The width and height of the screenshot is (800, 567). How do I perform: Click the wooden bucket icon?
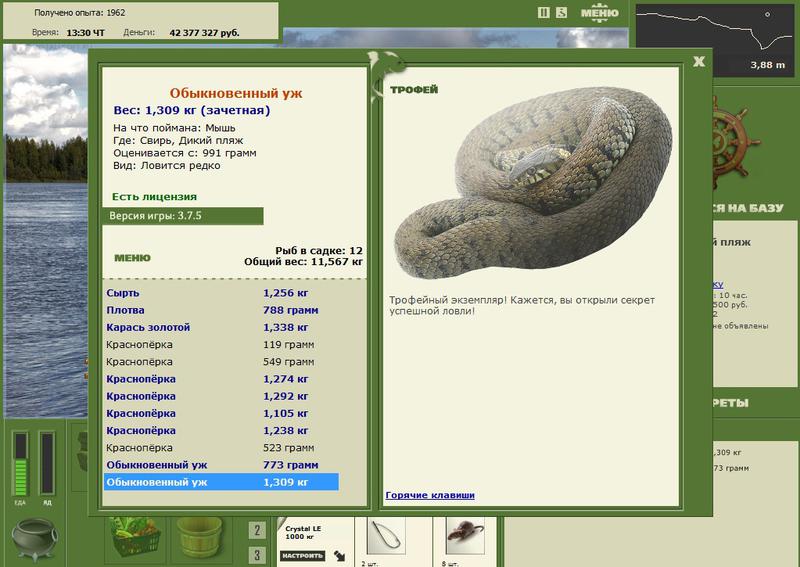[x=199, y=537]
